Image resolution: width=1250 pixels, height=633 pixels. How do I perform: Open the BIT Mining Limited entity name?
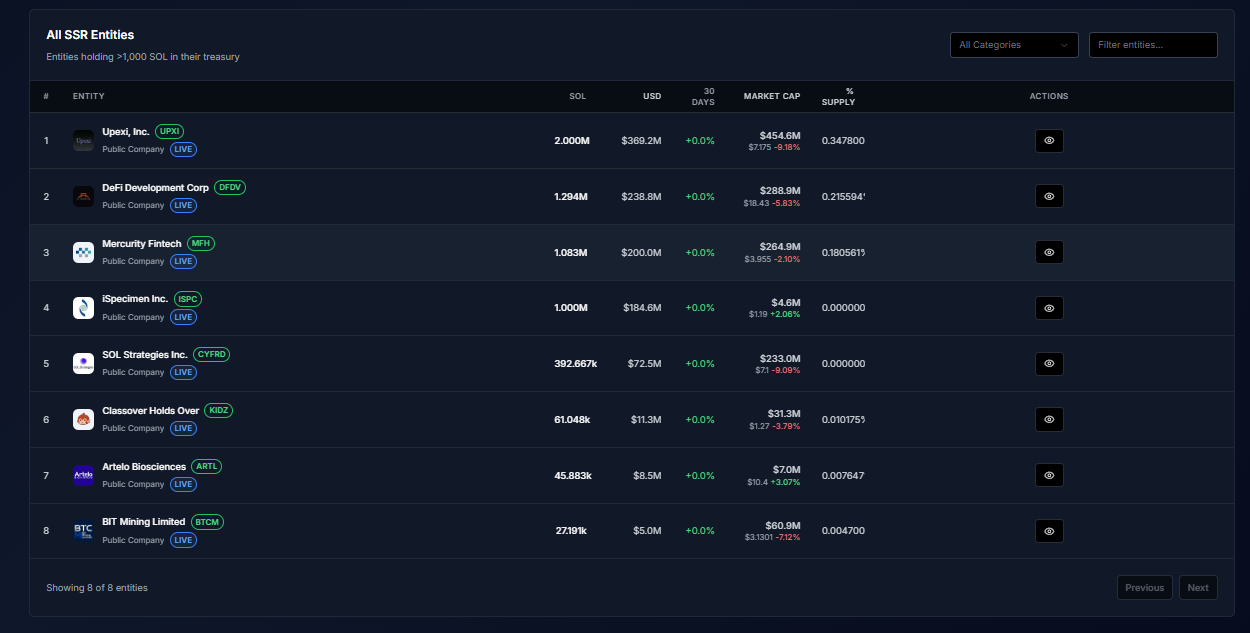click(x=144, y=522)
